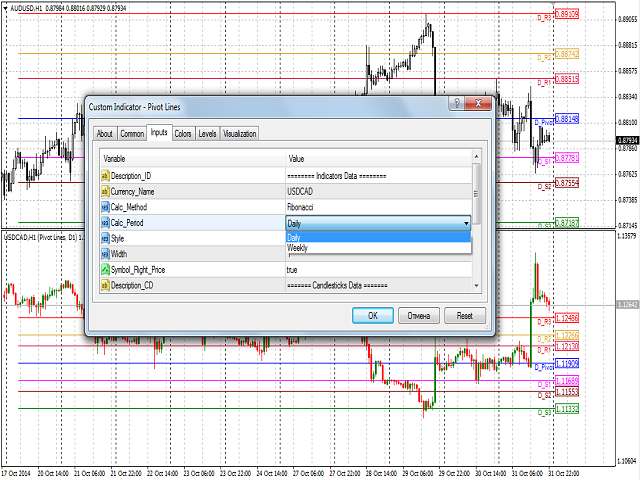This screenshot has width=640, height=480.
Task: Open the Colors tab
Action: coord(183,133)
